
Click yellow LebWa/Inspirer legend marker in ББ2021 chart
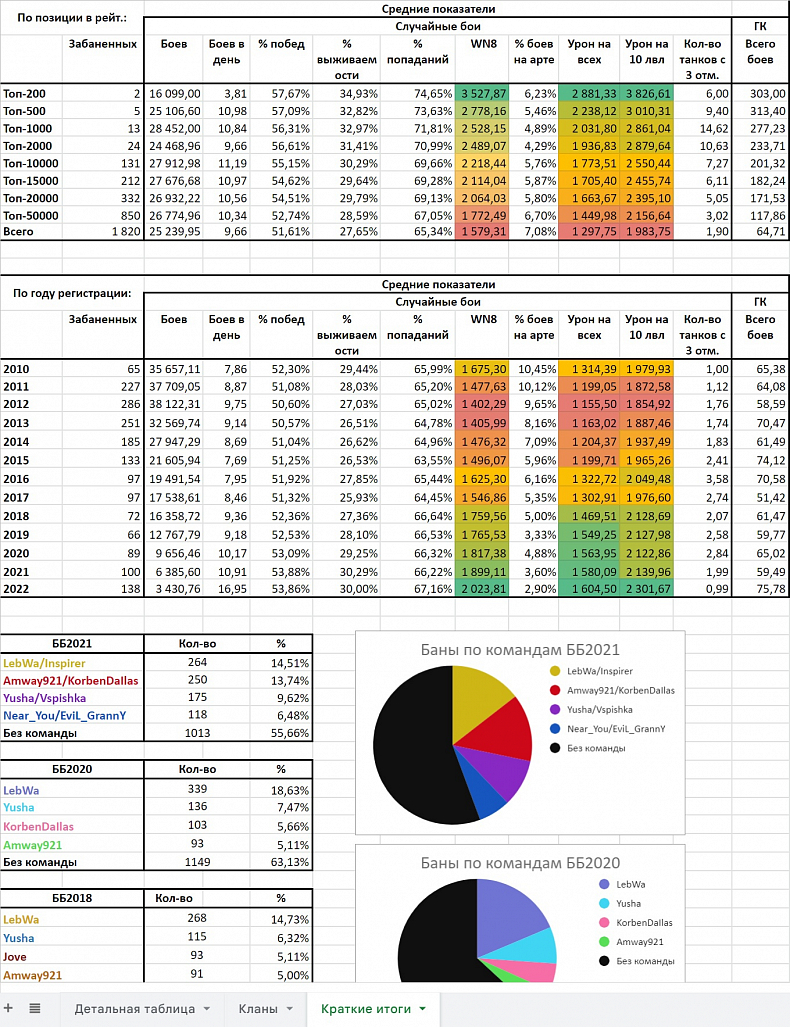556,671
